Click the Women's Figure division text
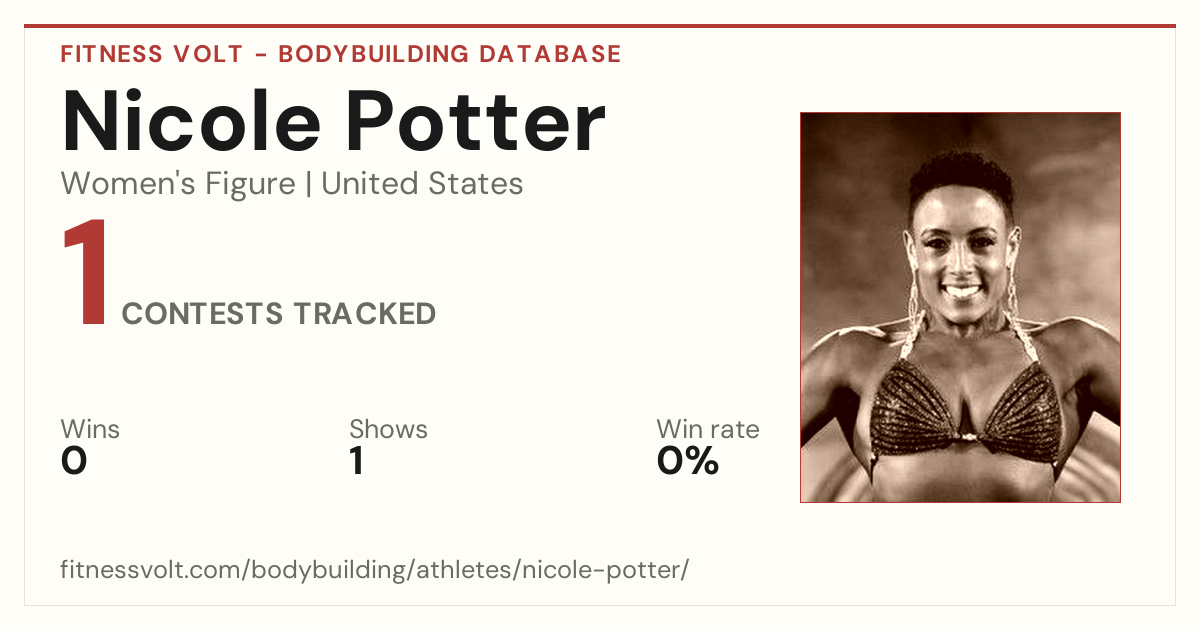1200x630 pixels. click(178, 184)
